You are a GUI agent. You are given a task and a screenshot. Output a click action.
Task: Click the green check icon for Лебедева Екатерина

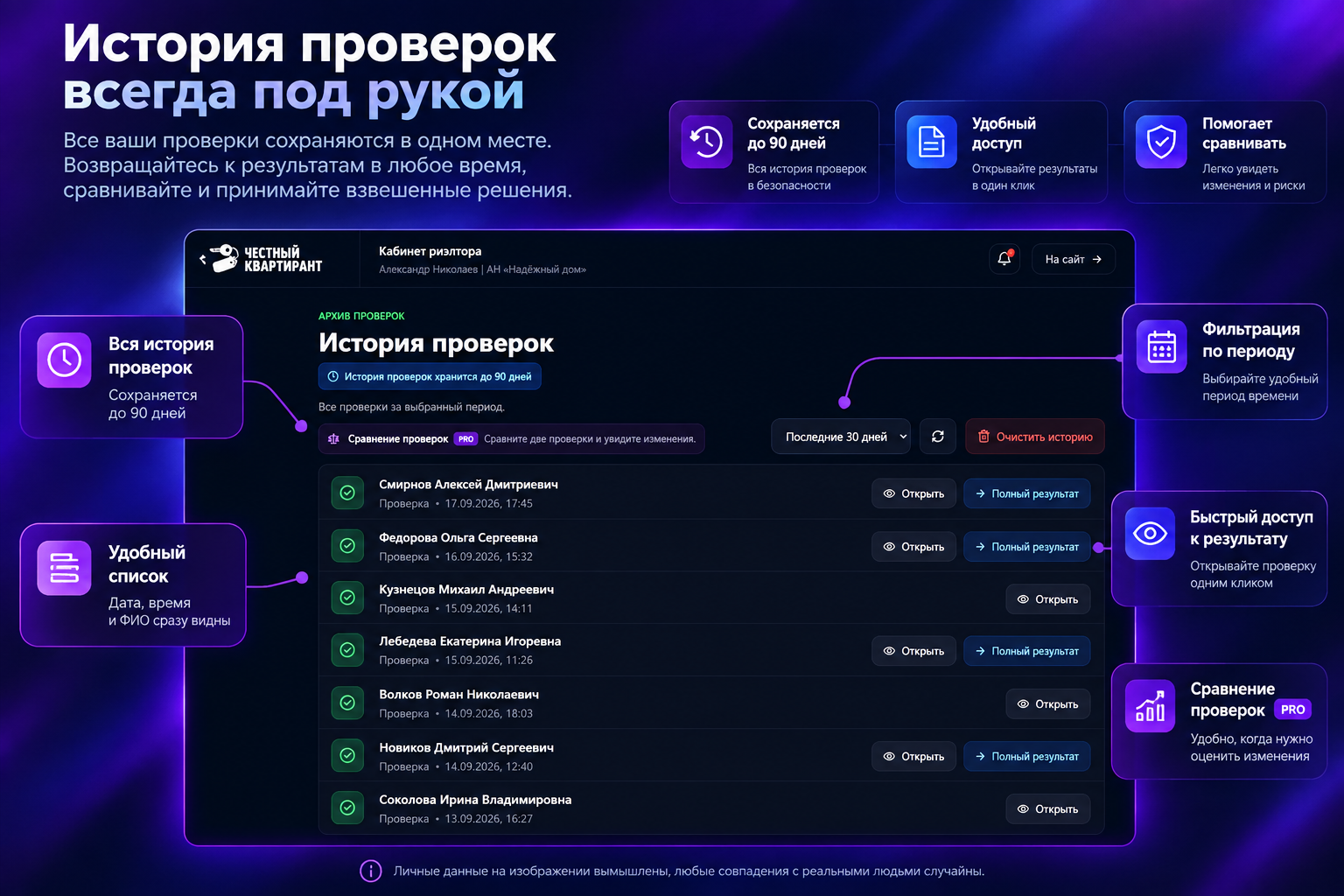(347, 650)
